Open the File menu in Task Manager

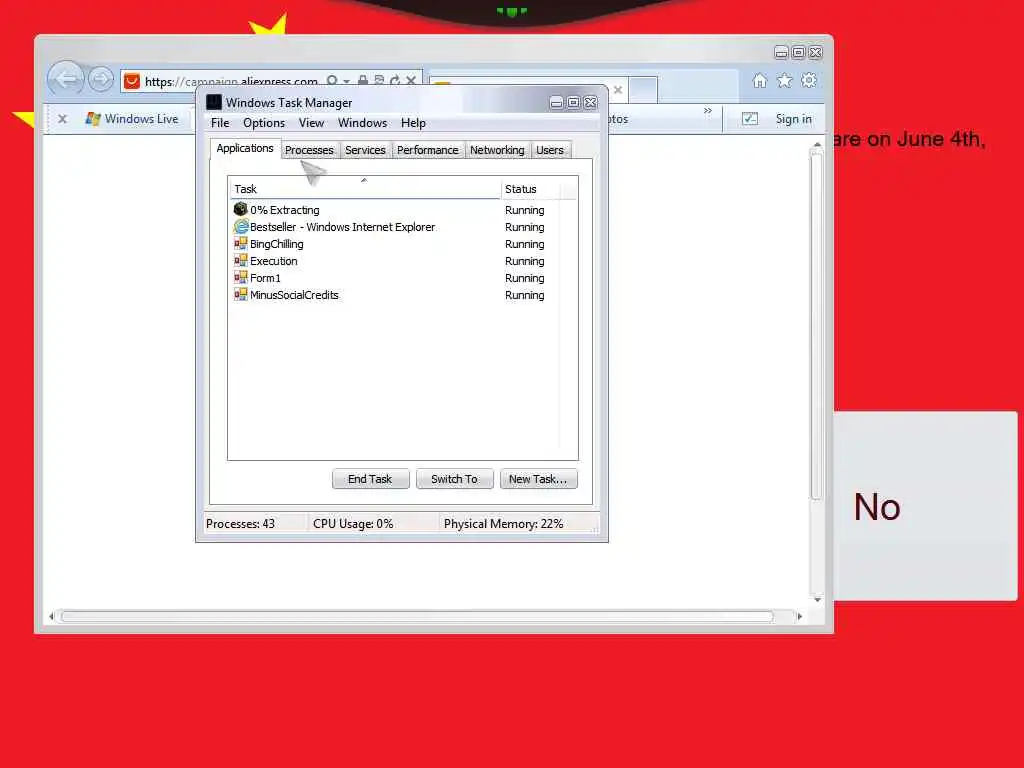pyautogui.click(x=220, y=123)
